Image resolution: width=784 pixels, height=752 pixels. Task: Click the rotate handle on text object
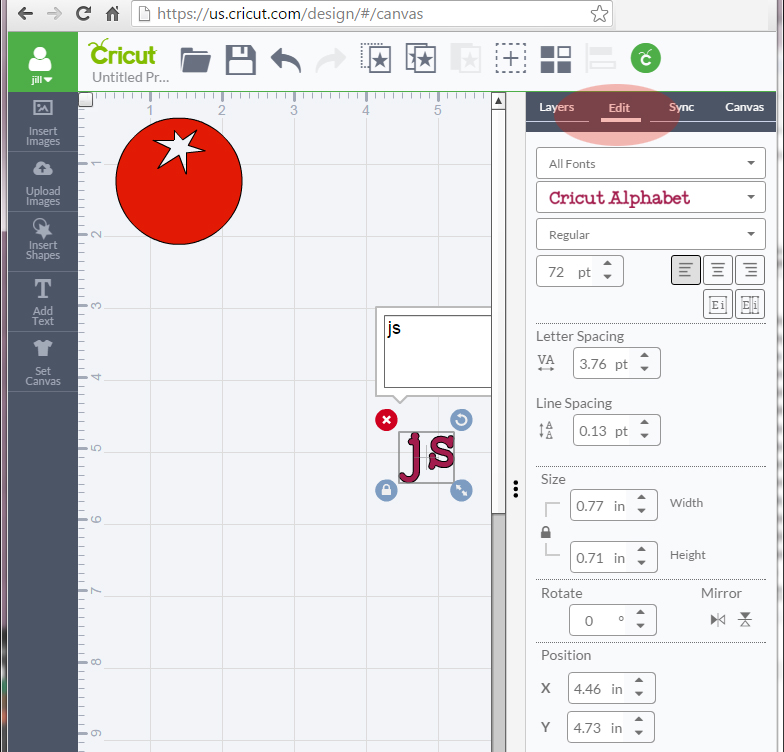[x=461, y=420]
